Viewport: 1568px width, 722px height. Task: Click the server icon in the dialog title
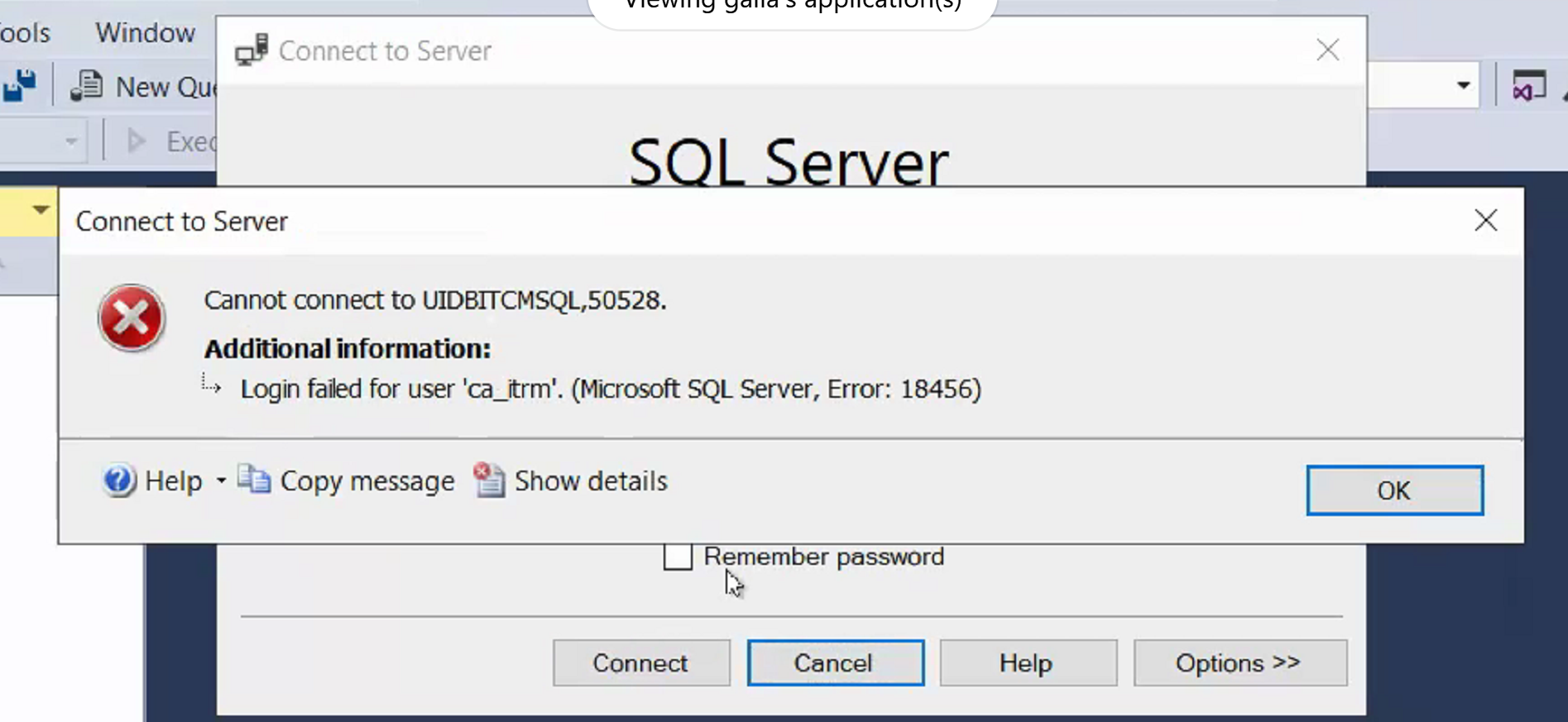[252, 50]
